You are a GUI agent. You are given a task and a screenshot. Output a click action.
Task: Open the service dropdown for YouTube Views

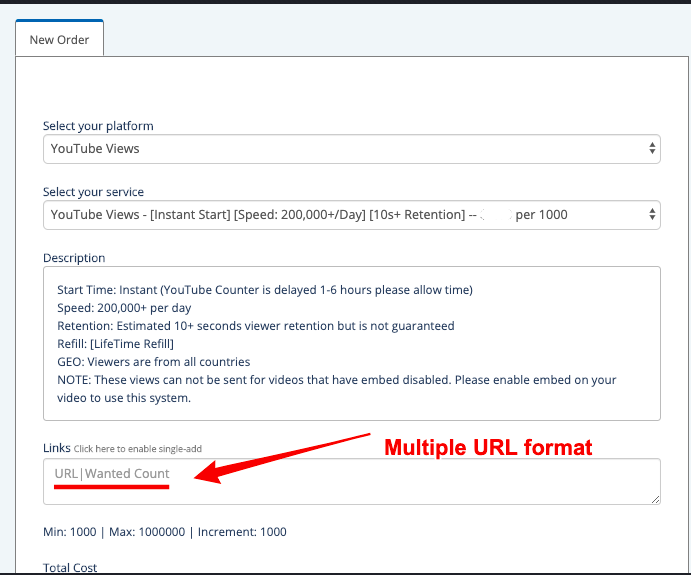pyautogui.click(x=352, y=215)
